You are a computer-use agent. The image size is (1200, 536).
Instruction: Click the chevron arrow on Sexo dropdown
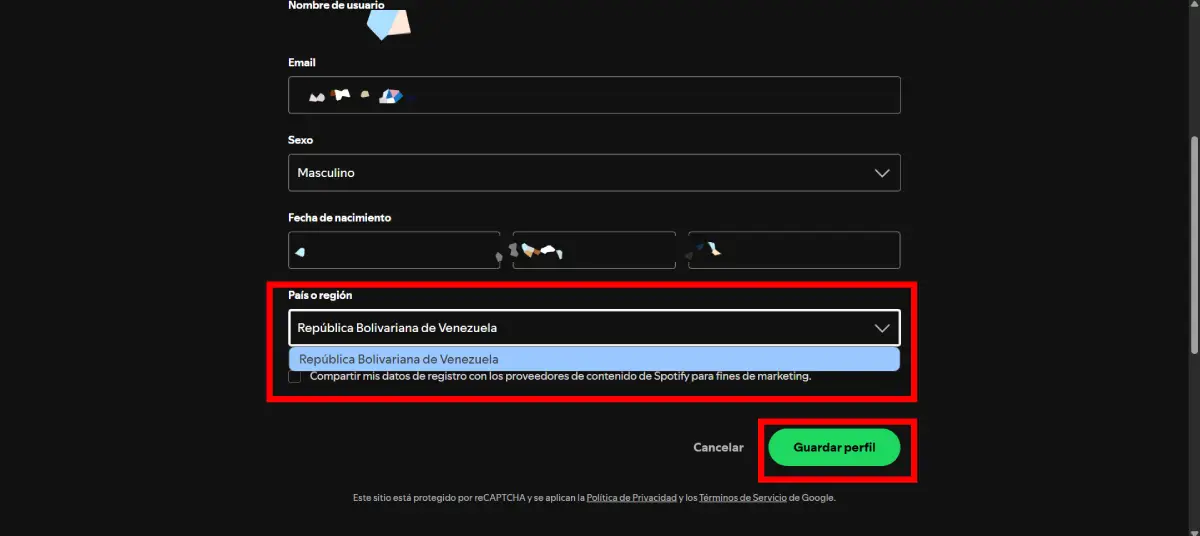(x=881, y=173)
